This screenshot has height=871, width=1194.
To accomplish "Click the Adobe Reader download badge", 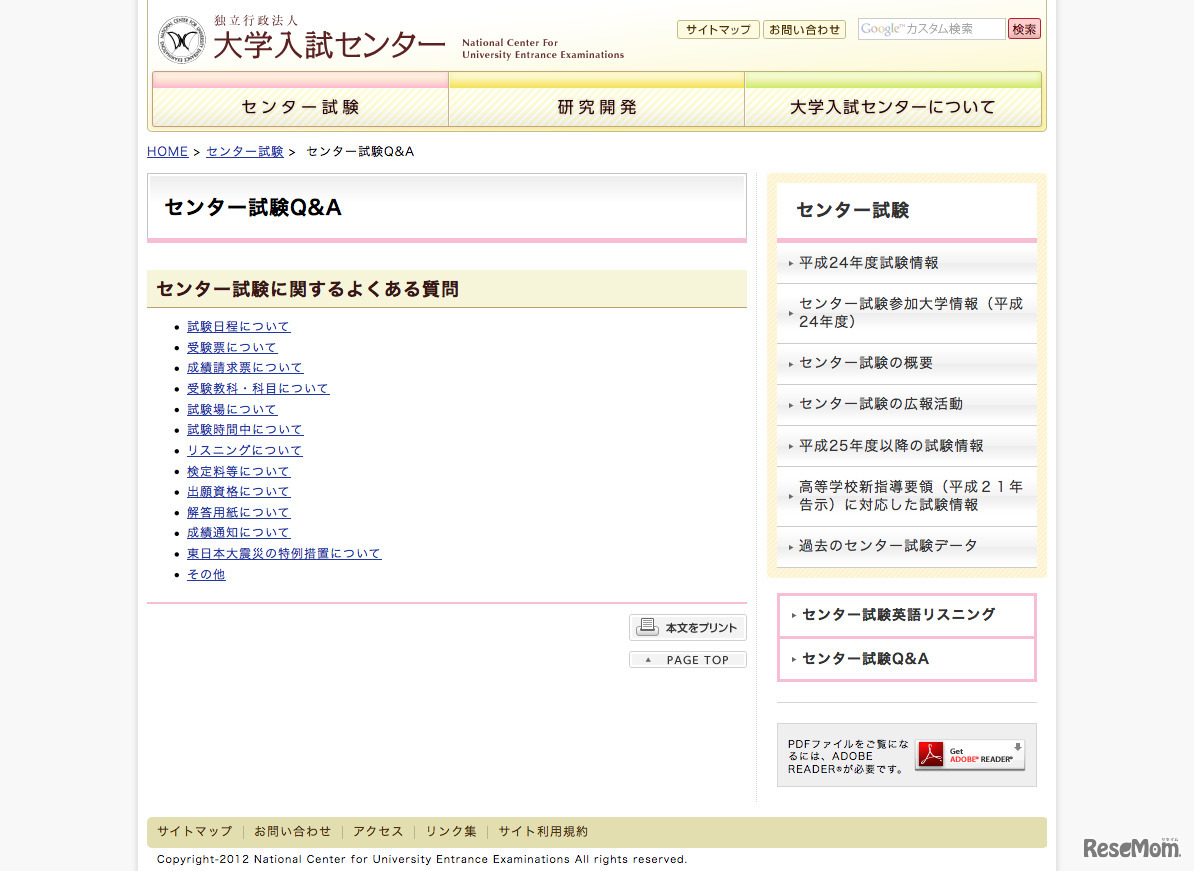I will point(969,755).
